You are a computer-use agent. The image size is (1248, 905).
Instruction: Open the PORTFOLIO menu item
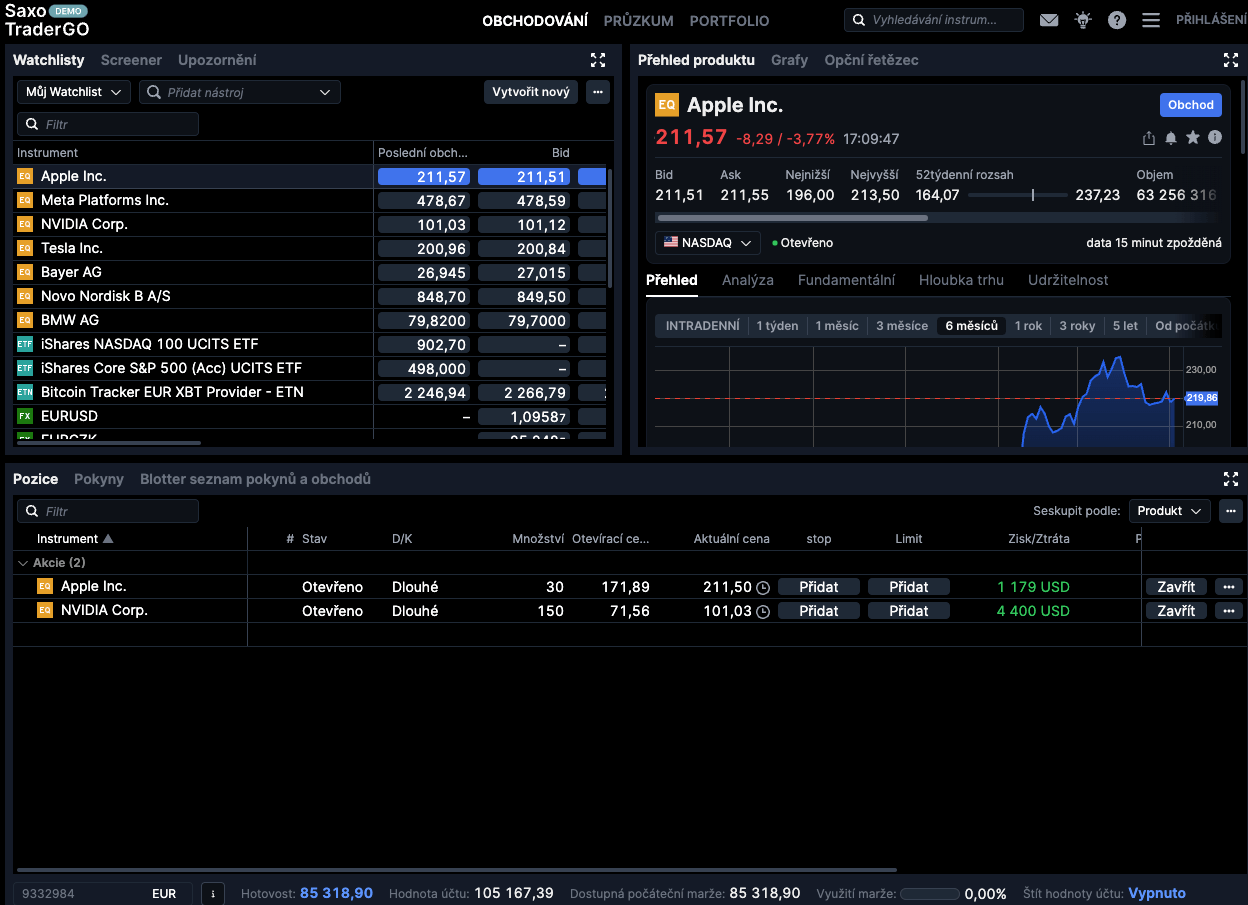click(x=729, y=20)
